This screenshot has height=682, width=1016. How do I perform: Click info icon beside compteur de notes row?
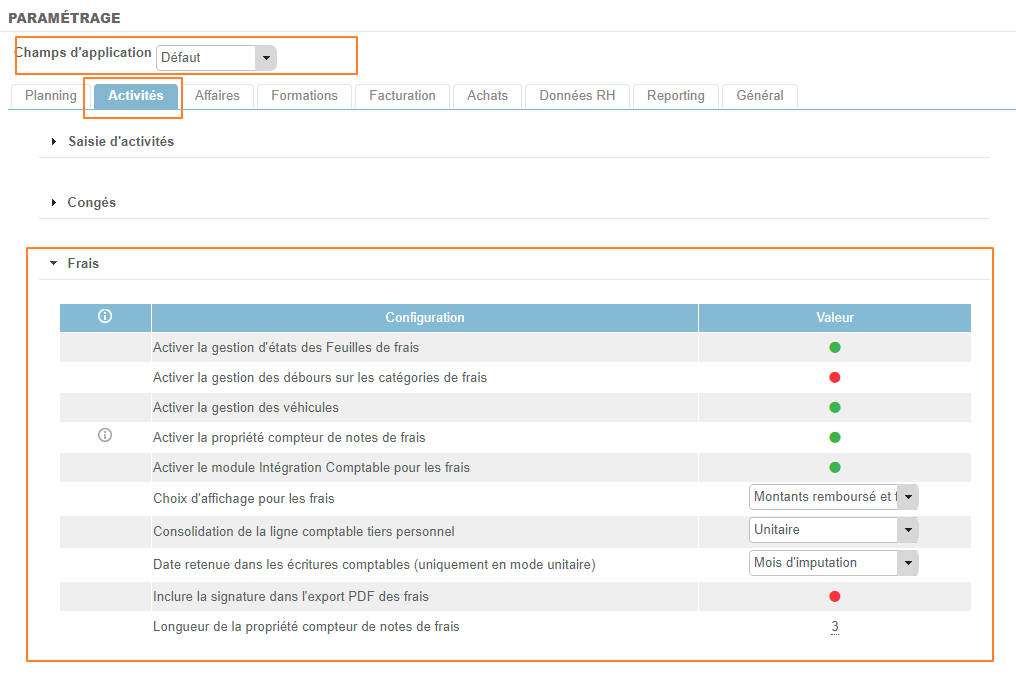105,436
